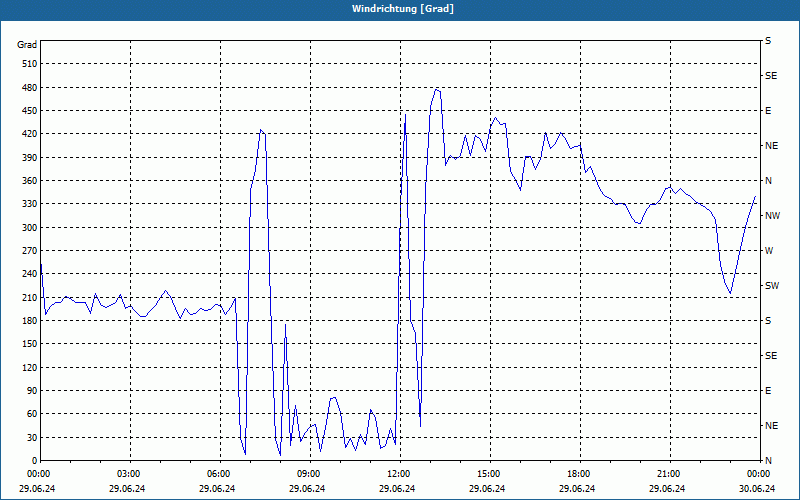Click the 00:00 label above 30.06.24
This screenshot has width=800, height=500.
point(758,474)
